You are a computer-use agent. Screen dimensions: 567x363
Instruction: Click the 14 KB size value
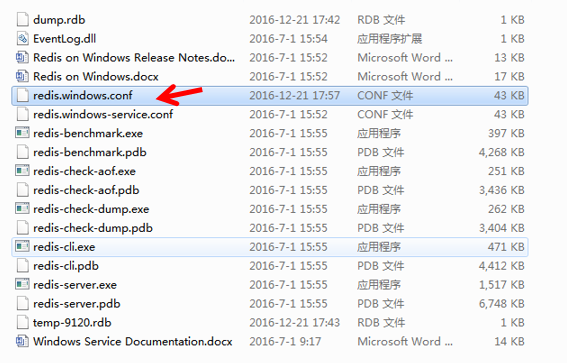509,341
